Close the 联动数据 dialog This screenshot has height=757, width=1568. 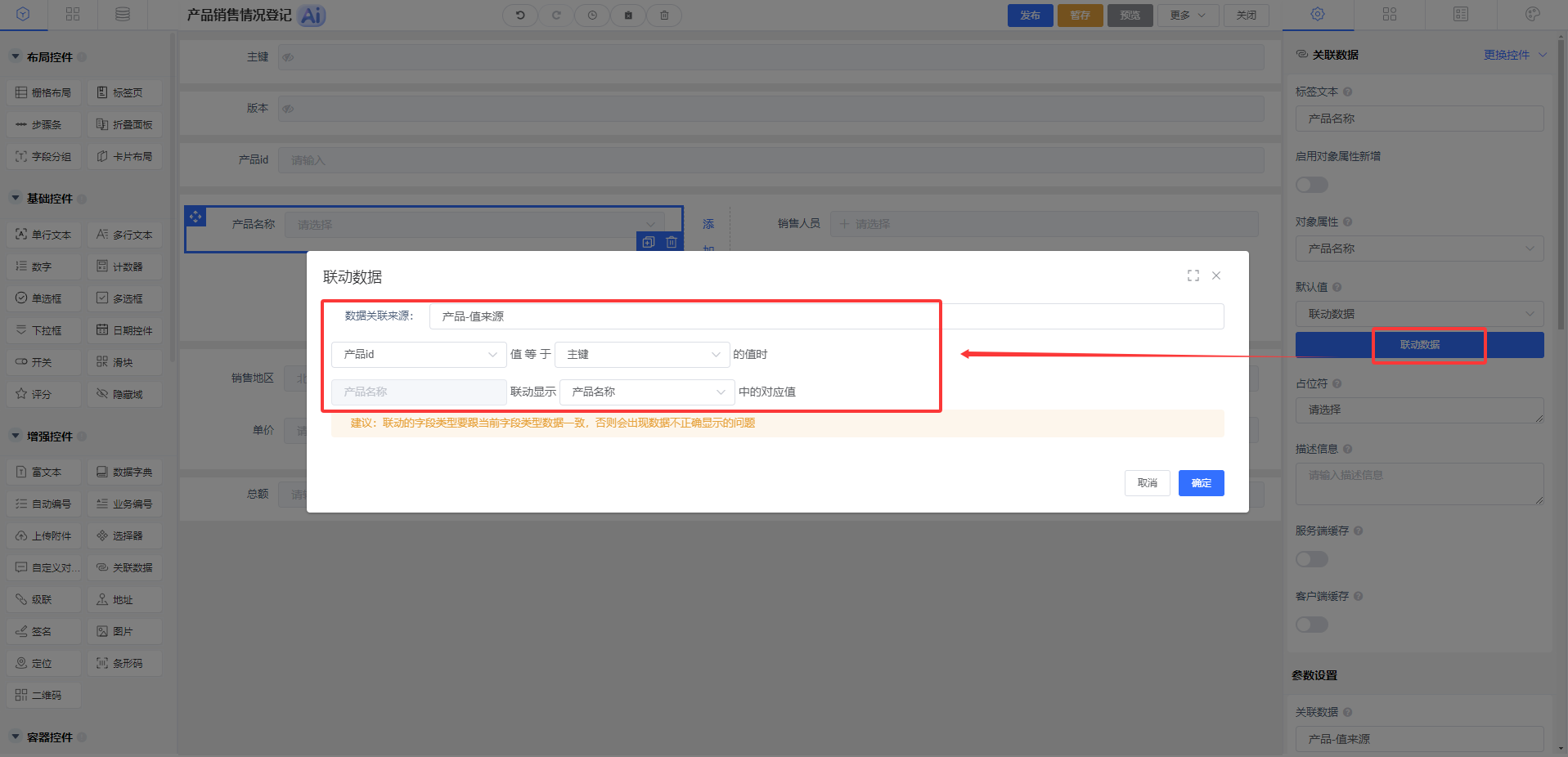(x=1216, y=275)
